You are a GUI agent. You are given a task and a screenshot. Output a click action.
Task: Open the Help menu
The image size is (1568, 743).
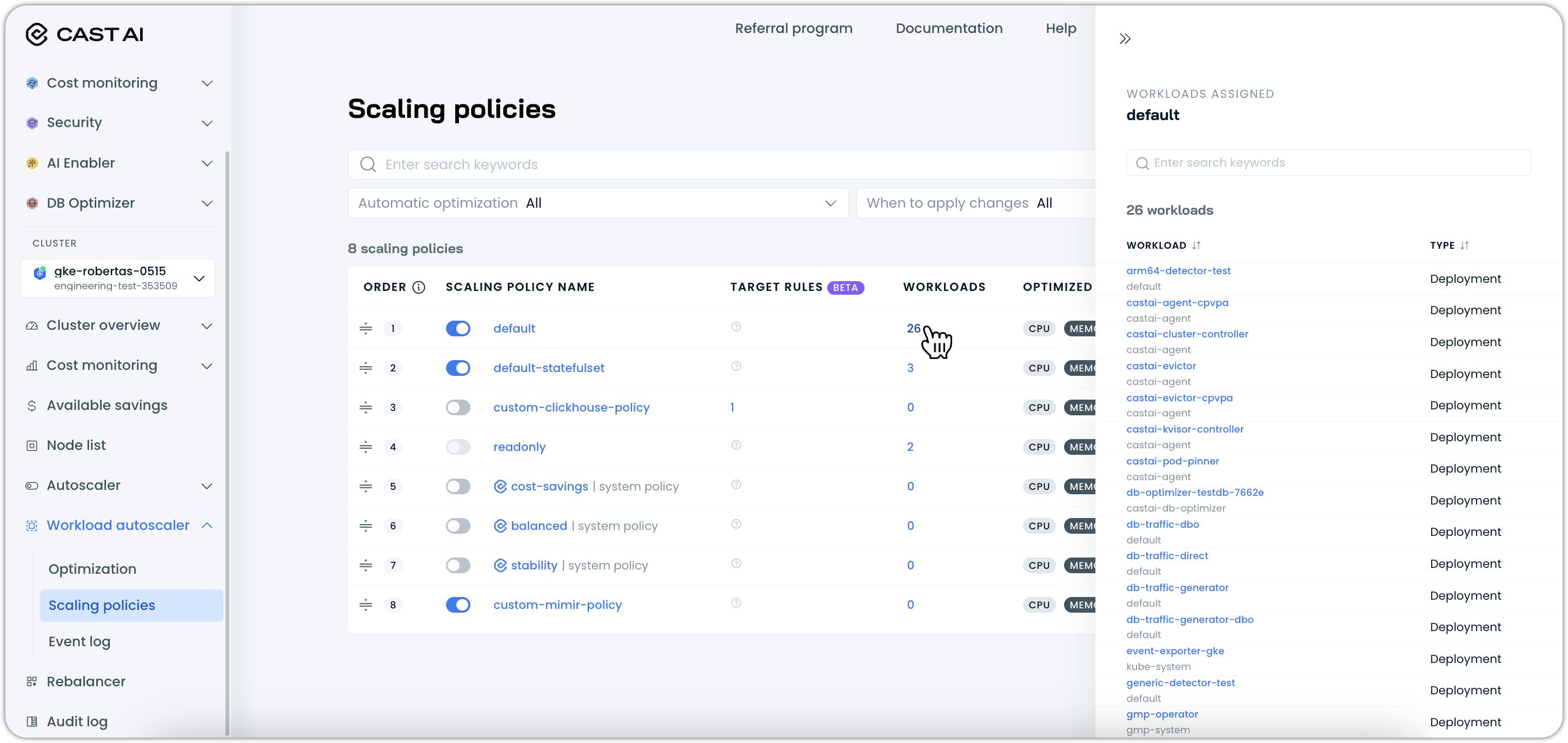(x=1060, y=29)
